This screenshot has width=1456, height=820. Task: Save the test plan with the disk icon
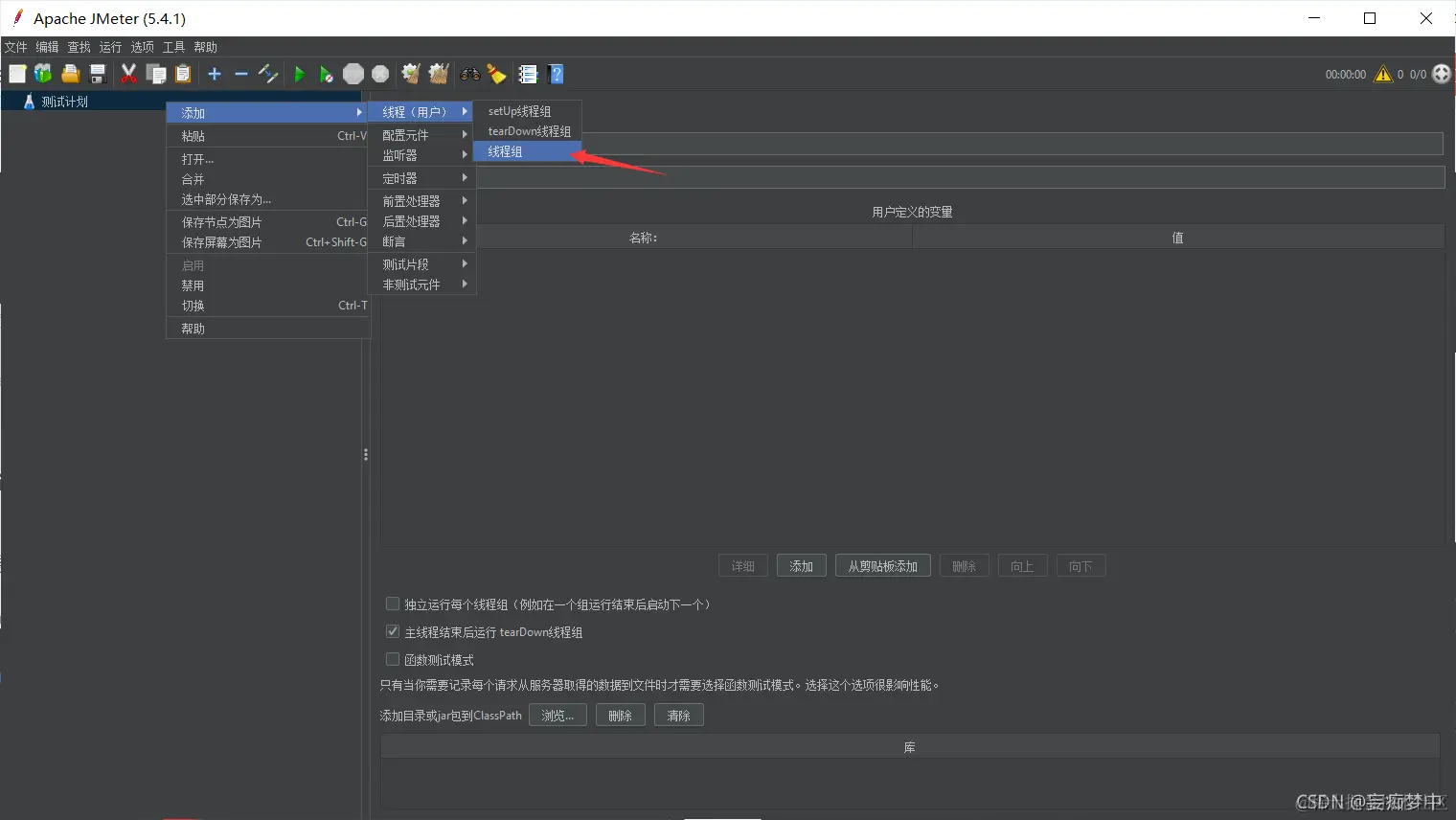97,74
